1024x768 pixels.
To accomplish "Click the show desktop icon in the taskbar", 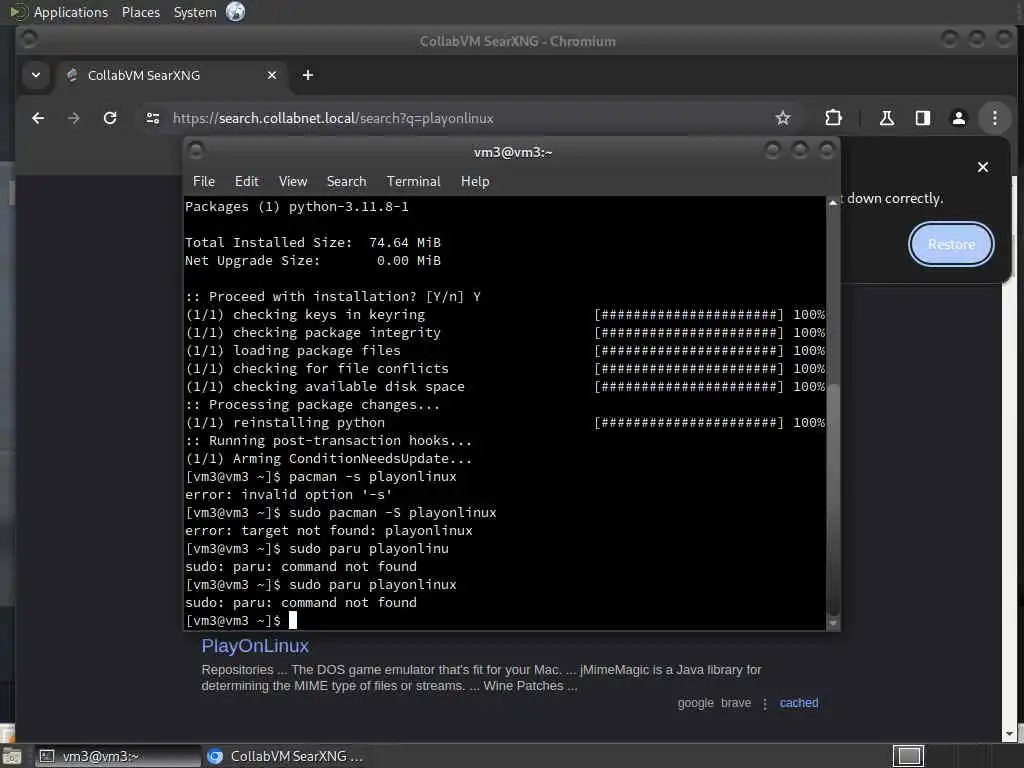I will pos(12,756).
